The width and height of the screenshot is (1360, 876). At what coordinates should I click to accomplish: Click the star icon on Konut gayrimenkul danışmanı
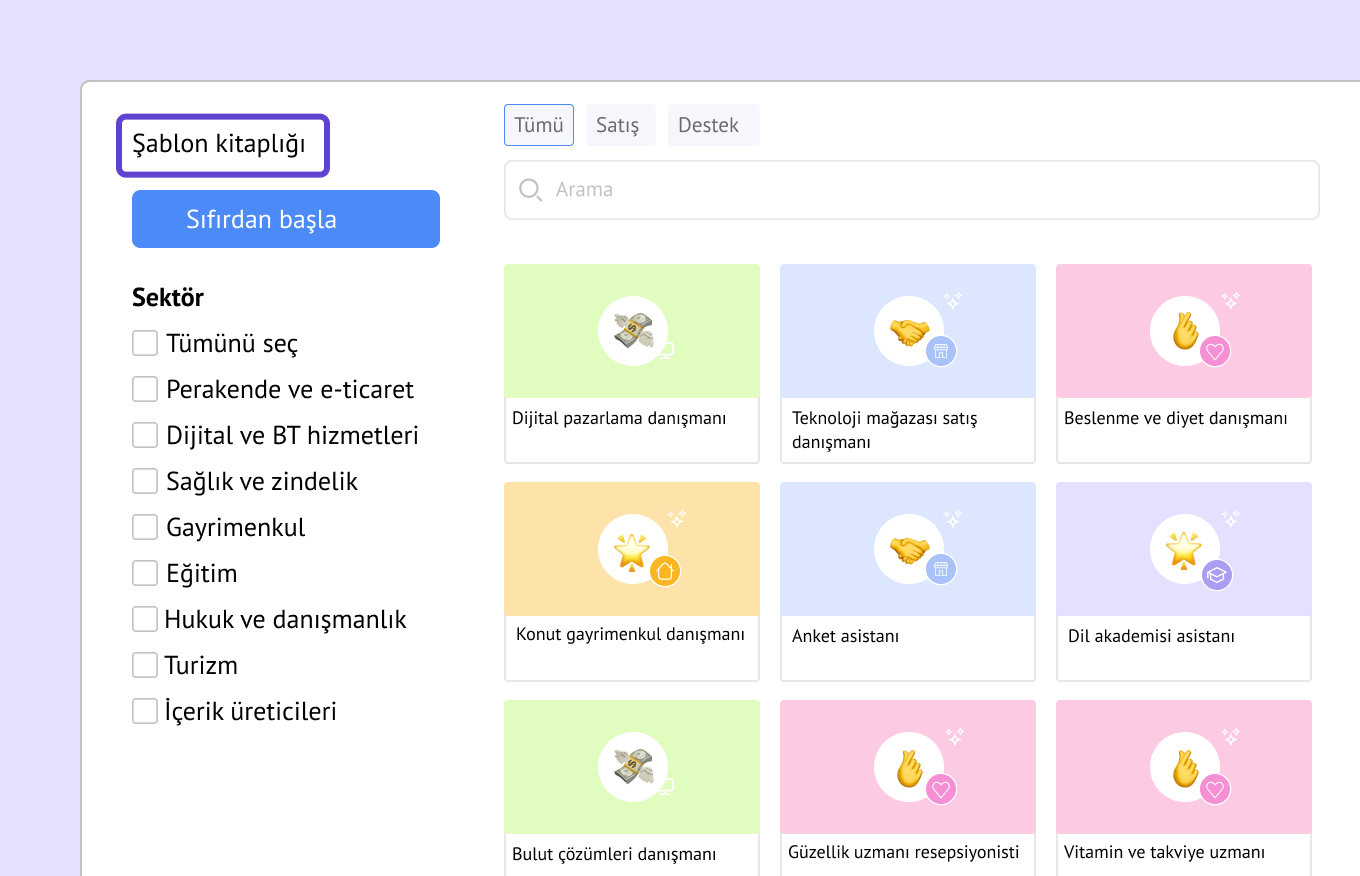point(631,549)
